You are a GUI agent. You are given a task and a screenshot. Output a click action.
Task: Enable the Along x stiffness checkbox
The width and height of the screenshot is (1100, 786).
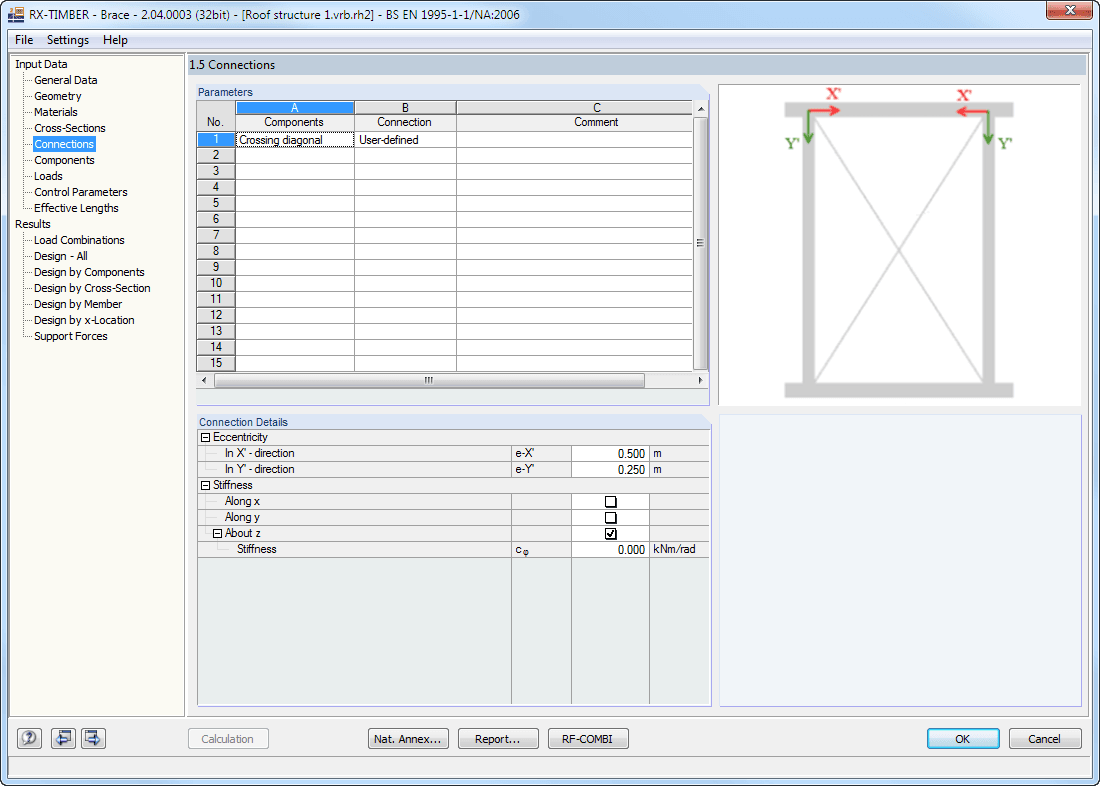[x=610, y=502]
